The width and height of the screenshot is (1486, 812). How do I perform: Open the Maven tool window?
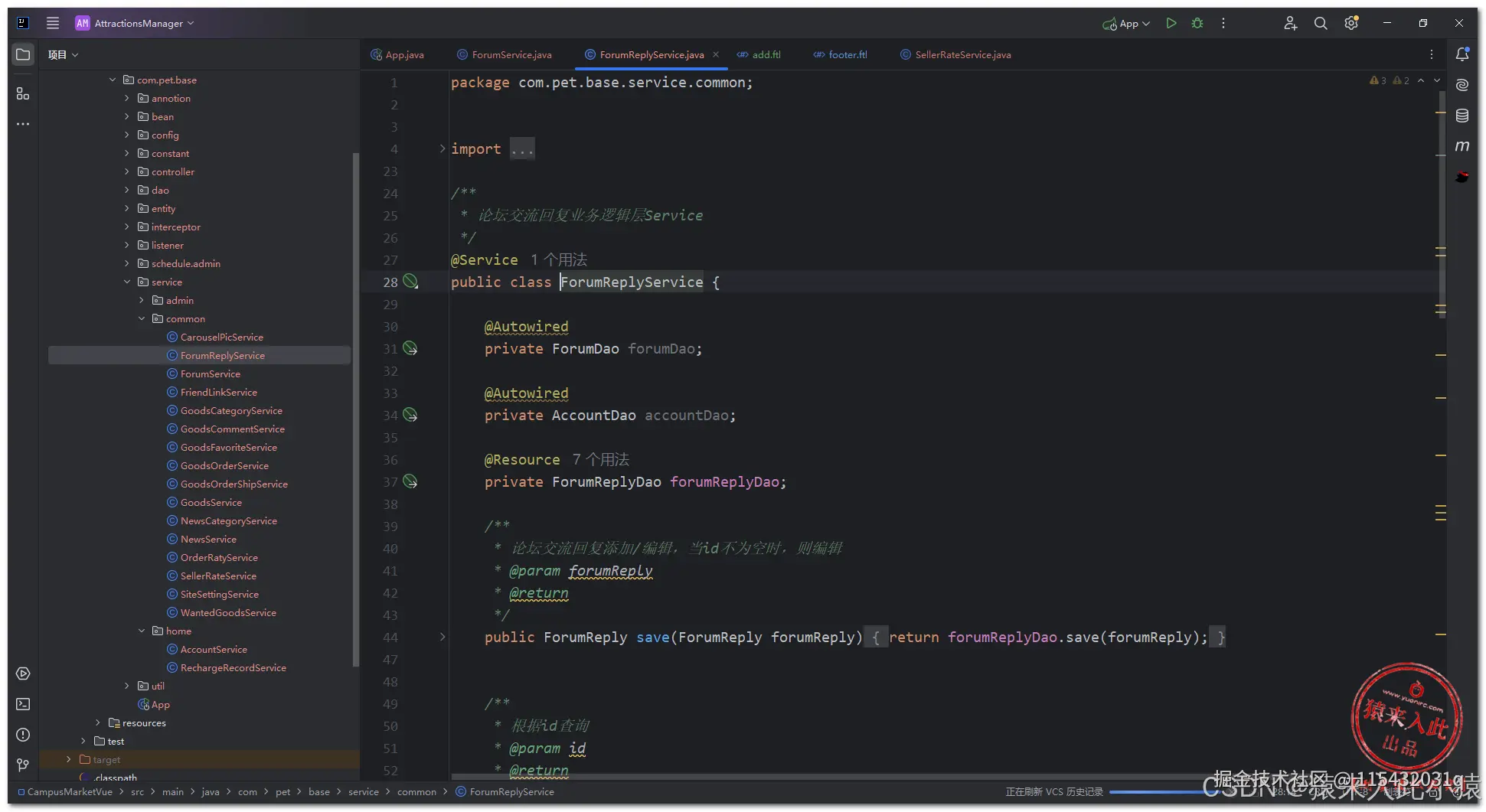pos(1462,146)
